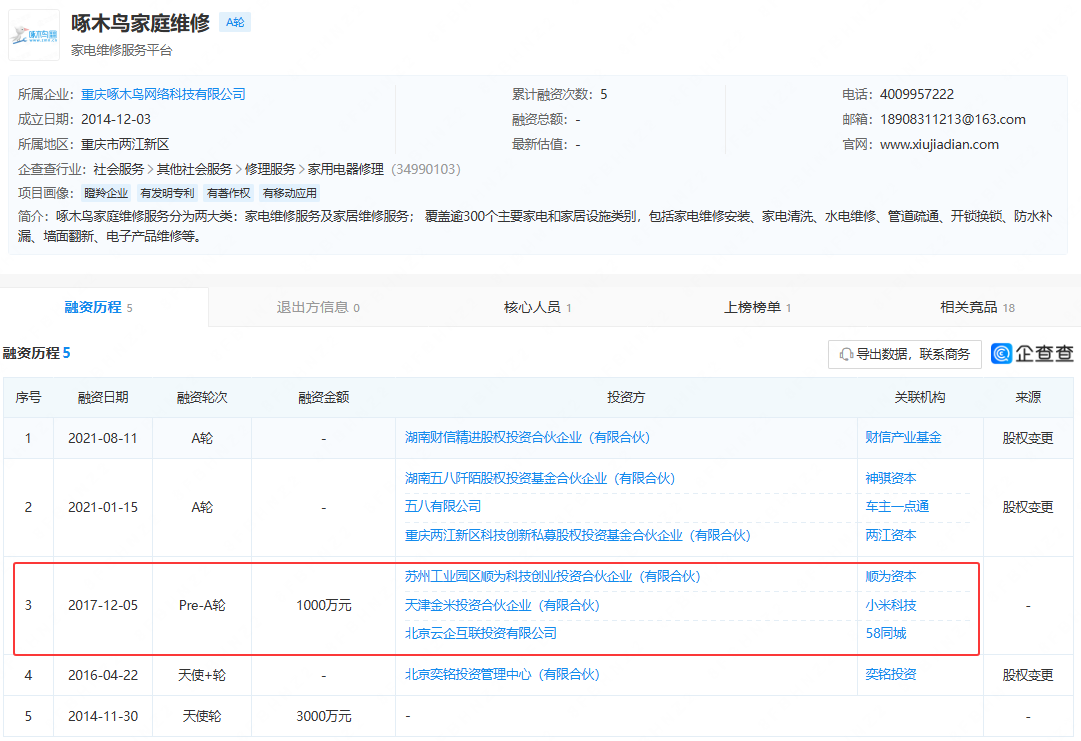Viewport: 1081px width, 741px height.
Task: Click the 有发明专利 project tag
Action: tap(167, 193)
